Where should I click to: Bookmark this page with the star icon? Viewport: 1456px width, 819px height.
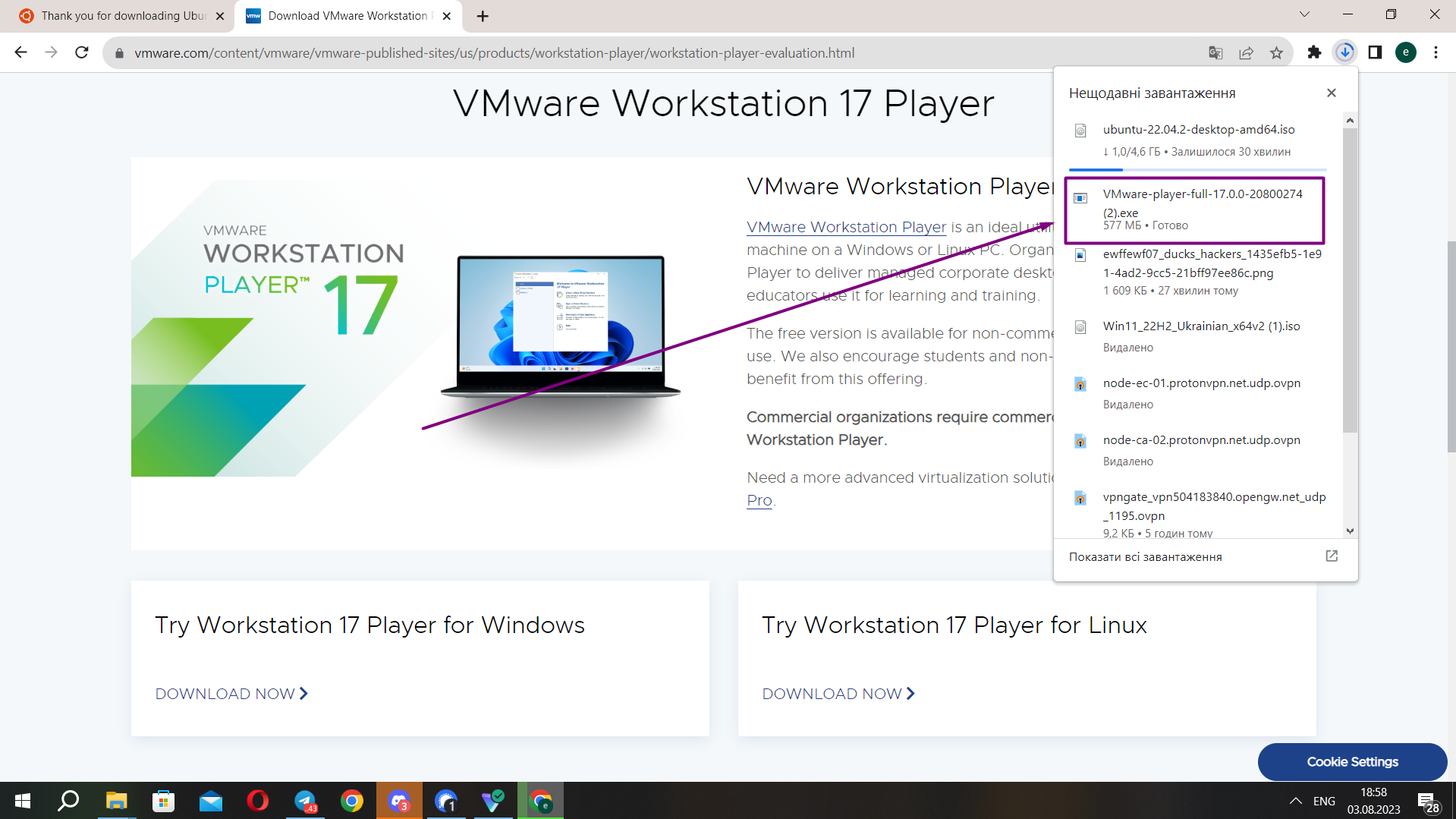[x=1276, y=52]
